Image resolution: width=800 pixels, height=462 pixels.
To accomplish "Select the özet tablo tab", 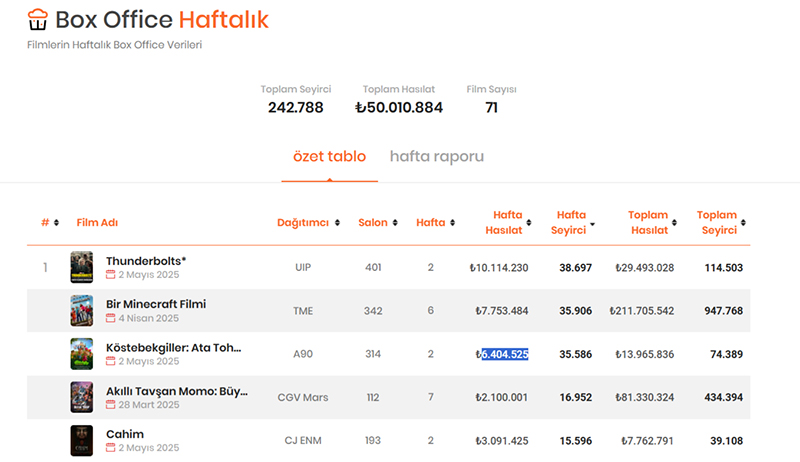I will 329,157.
